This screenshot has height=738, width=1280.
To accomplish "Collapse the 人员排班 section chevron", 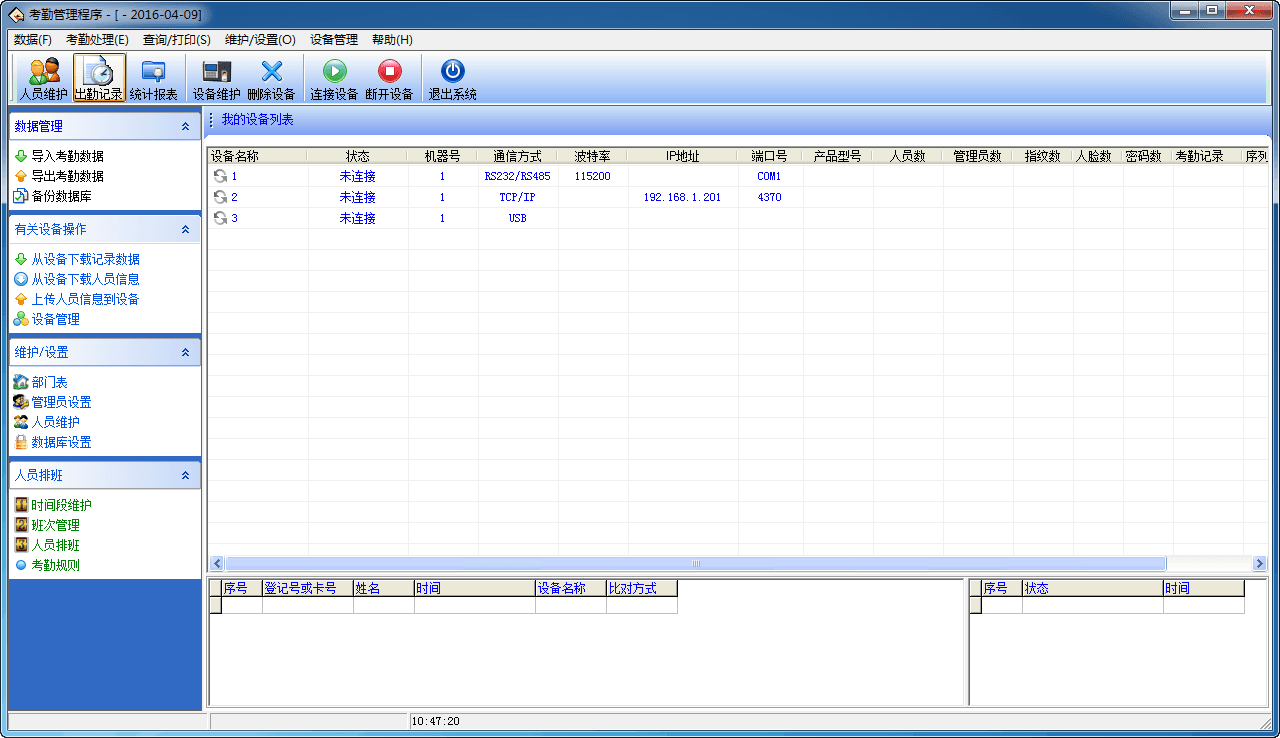I will pos(185,476).
